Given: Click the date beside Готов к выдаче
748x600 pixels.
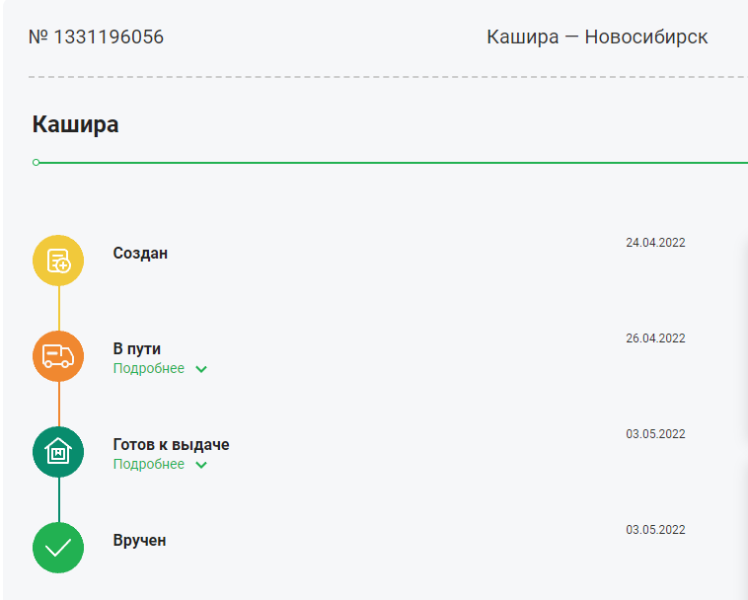Looking at the screenshot, I should click(x=655, y=434).
